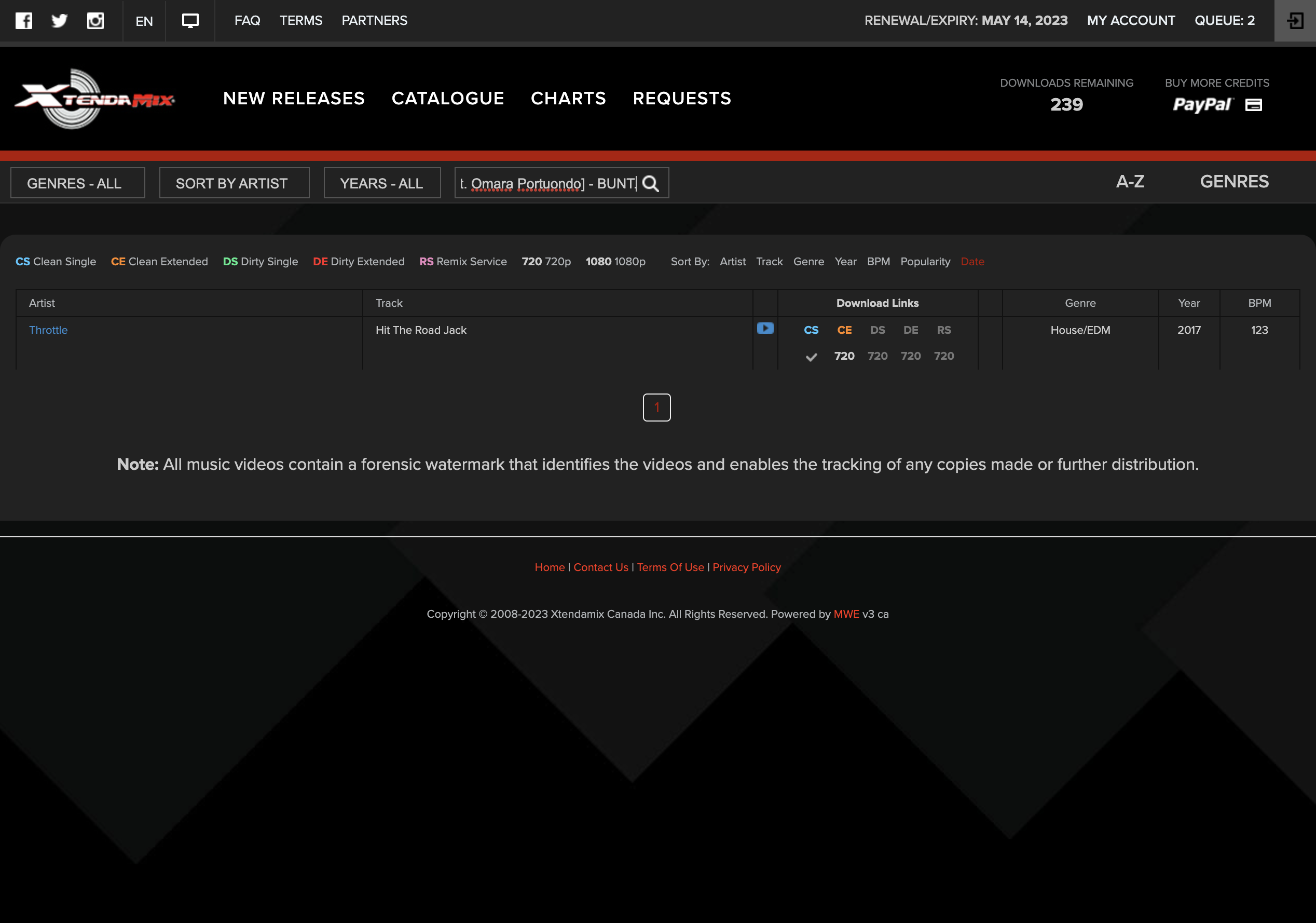Click the checkmark in the downloads row
1316x923 pixels.
[x=811, y=357]
